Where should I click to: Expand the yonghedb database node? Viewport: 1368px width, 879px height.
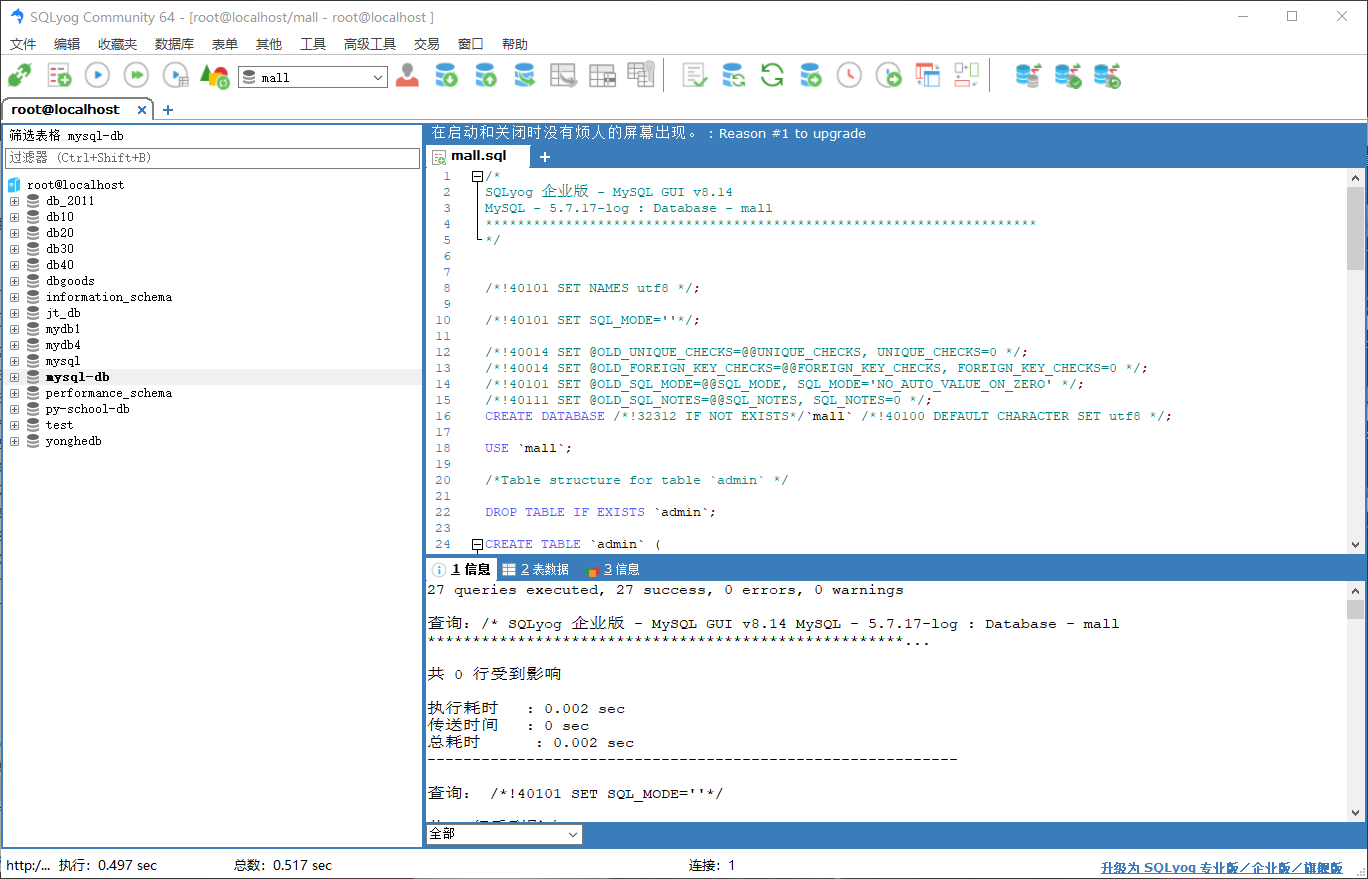tap(14, 441)
